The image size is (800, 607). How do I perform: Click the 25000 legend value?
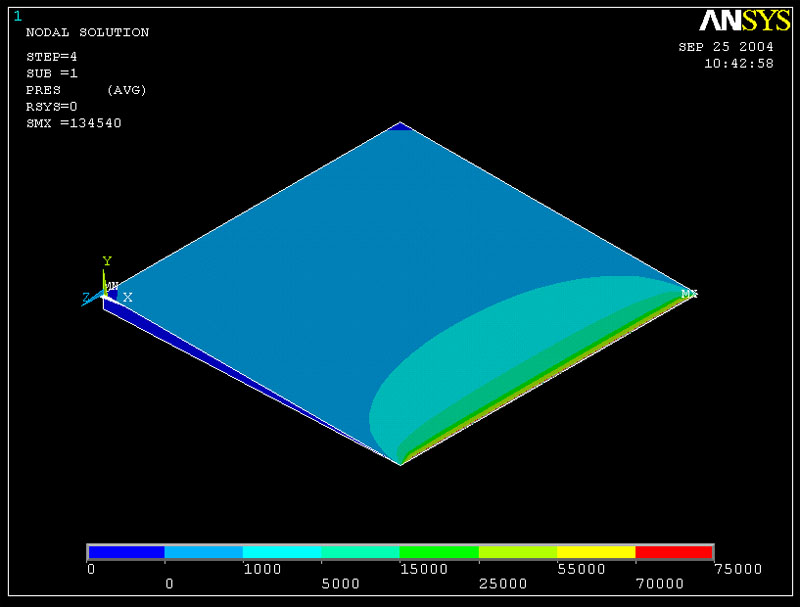coord(503,584)
